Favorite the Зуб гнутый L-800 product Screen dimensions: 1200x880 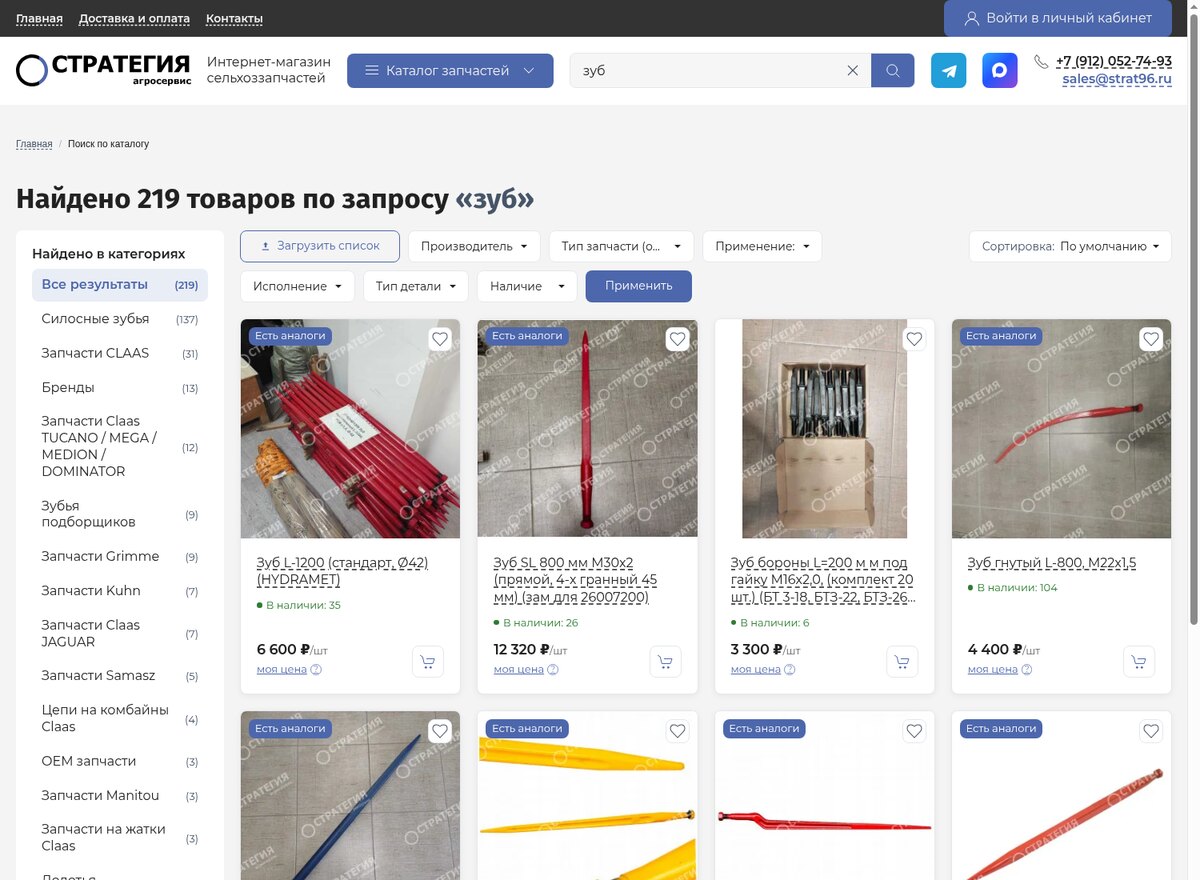[x=1151, y=339]
